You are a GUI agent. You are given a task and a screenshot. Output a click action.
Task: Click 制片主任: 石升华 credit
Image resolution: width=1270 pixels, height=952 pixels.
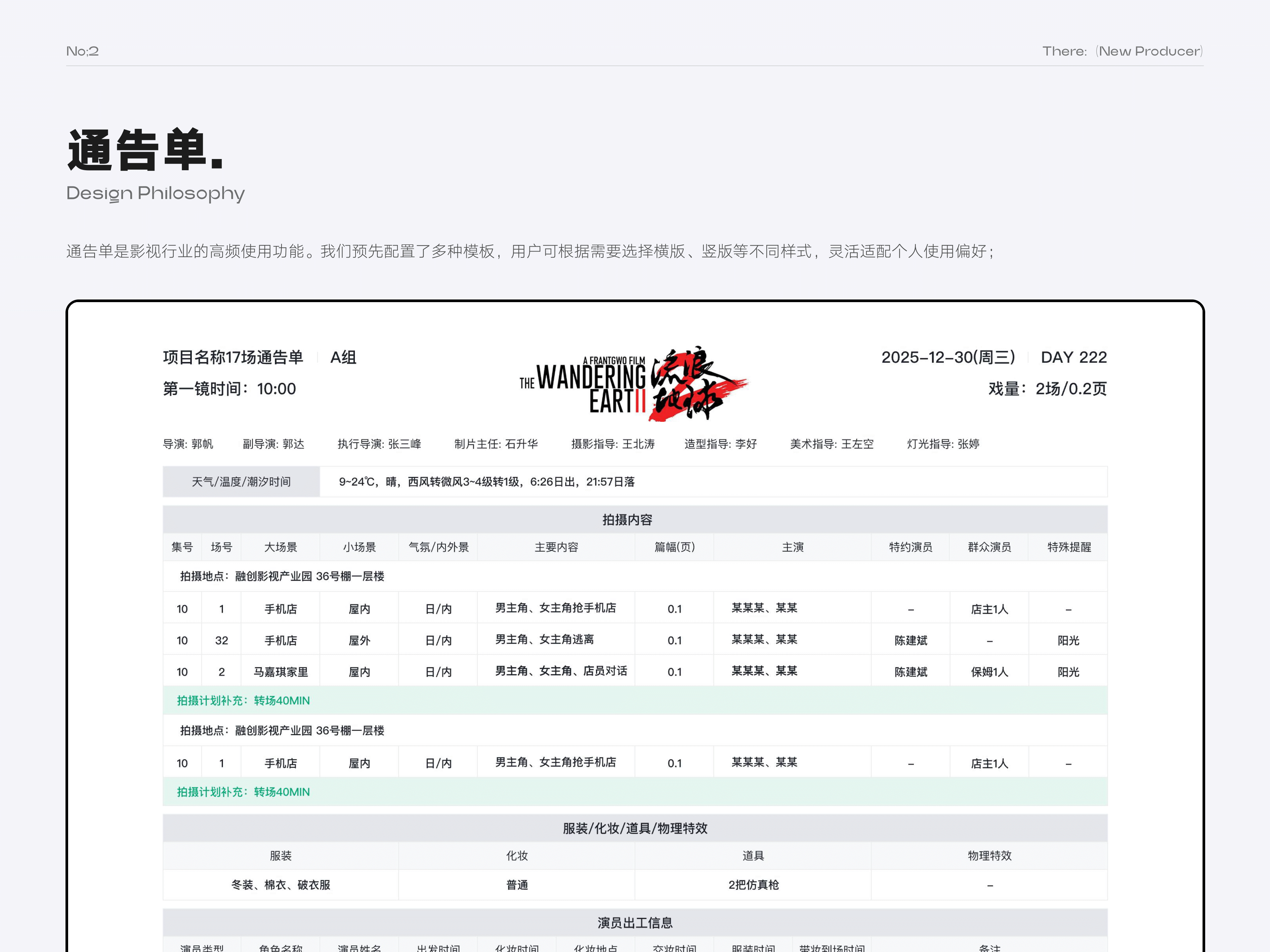pos(496,444)
